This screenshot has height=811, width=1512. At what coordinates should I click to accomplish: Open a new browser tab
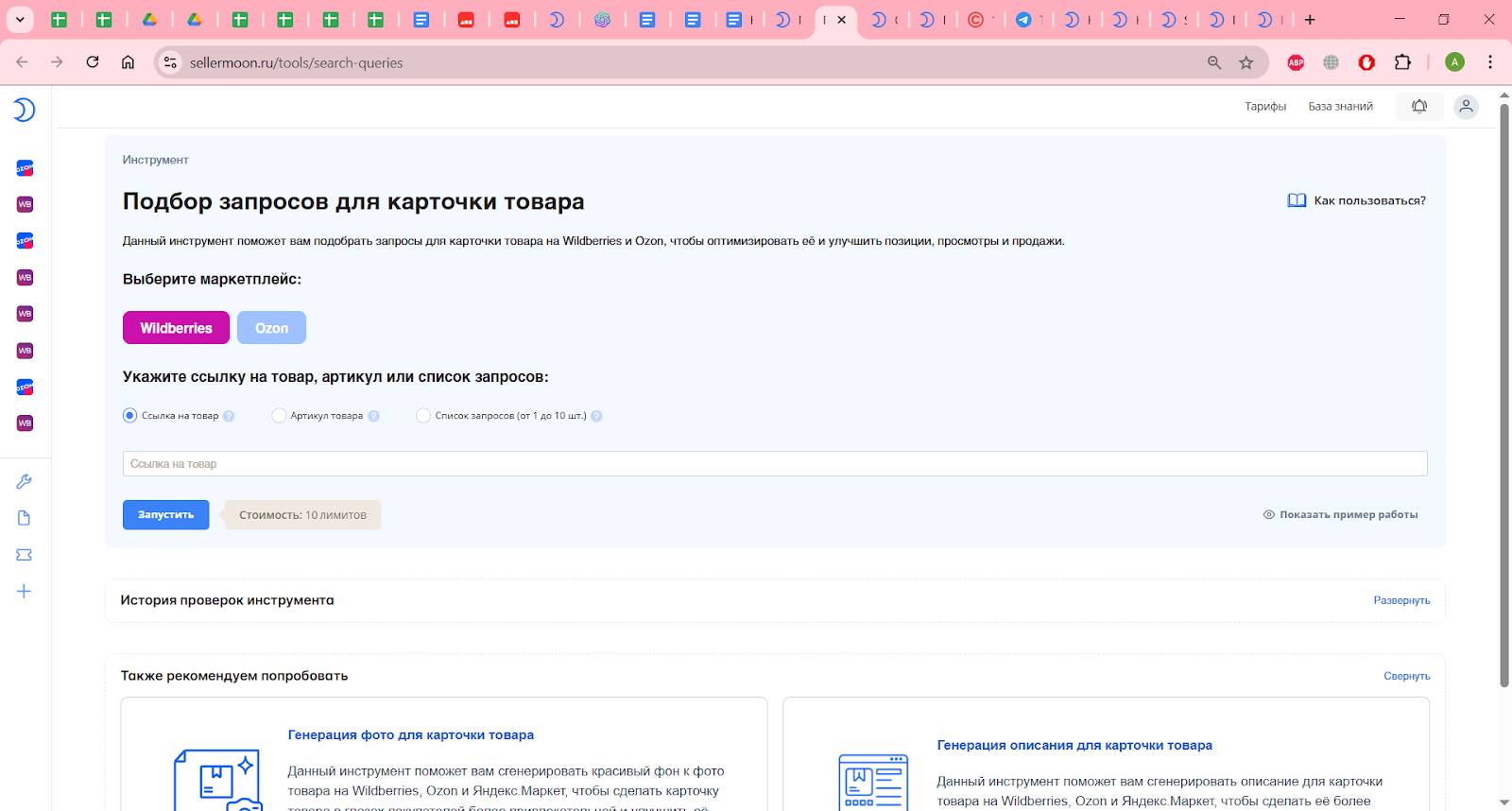[x=1310, y=20]
